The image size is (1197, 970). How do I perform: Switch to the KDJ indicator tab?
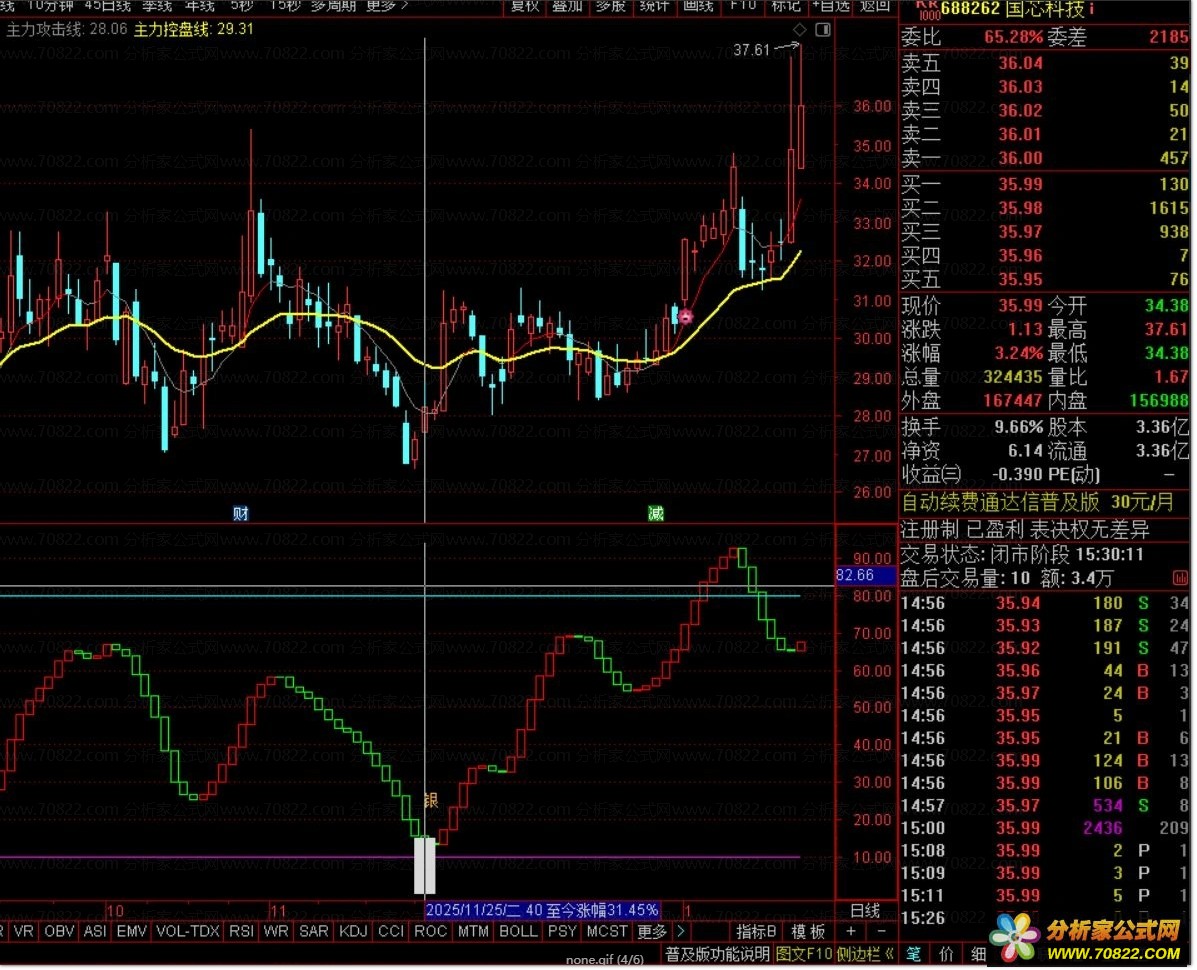(x=352, y=932)
